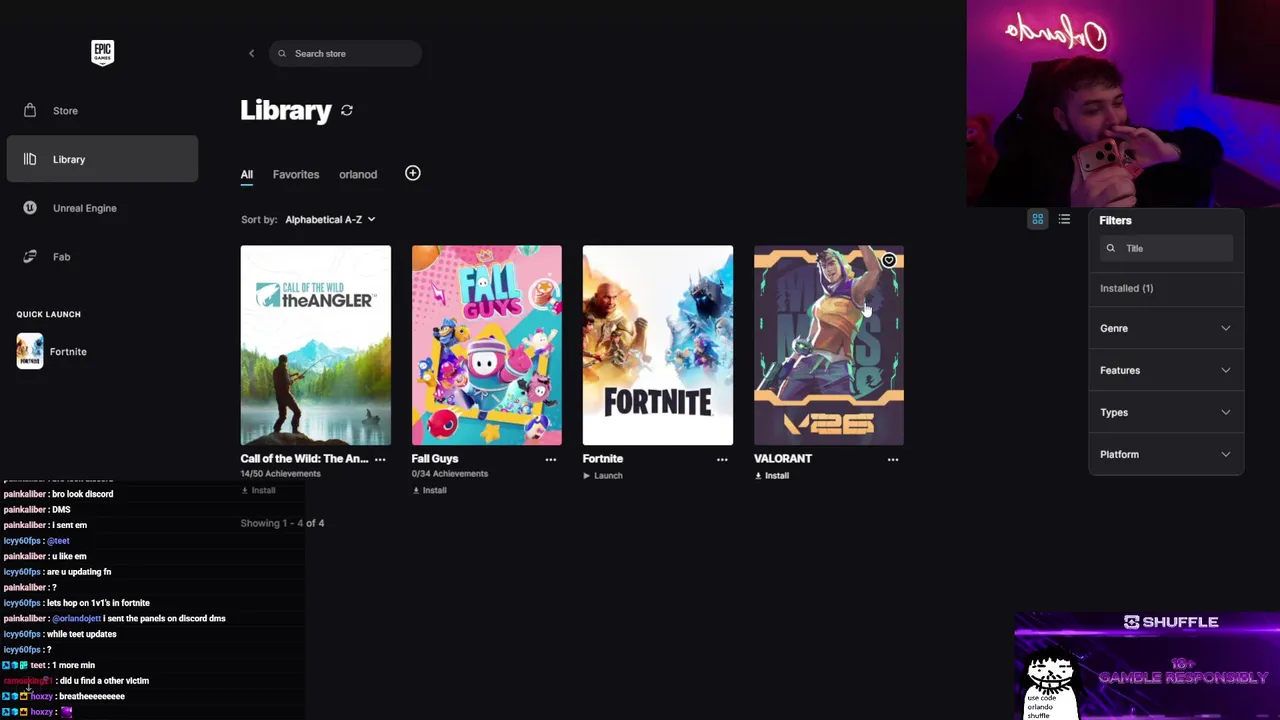
Task: Open options menu for Call of the Wild
Action: (380, 459)
